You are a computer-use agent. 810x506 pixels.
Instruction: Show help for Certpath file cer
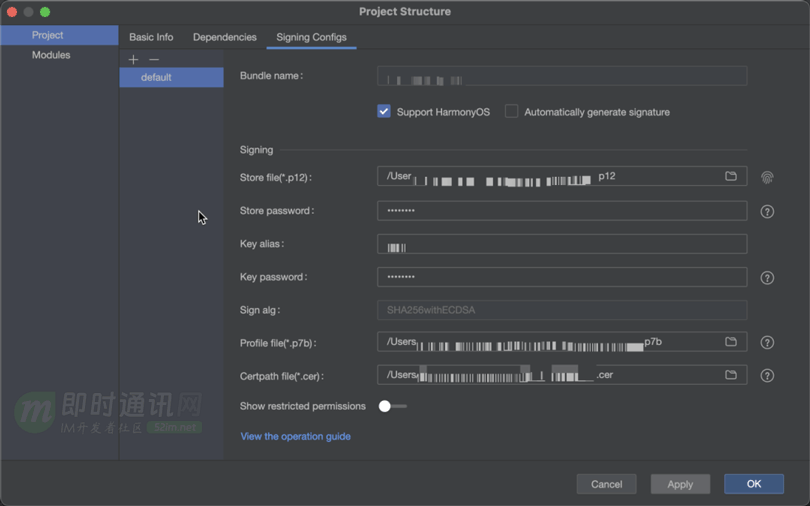[x=767, y=375]
